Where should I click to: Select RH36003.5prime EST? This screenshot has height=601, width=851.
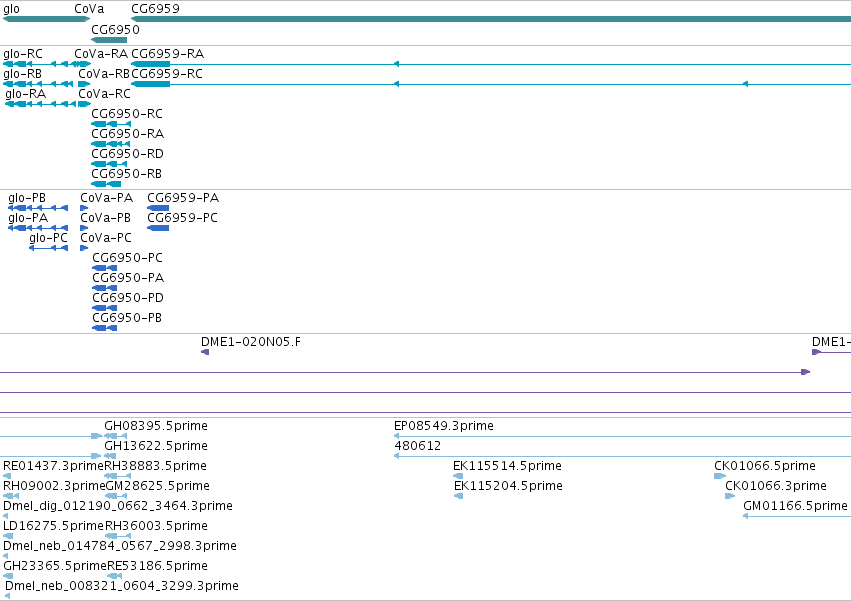point(118,536)
